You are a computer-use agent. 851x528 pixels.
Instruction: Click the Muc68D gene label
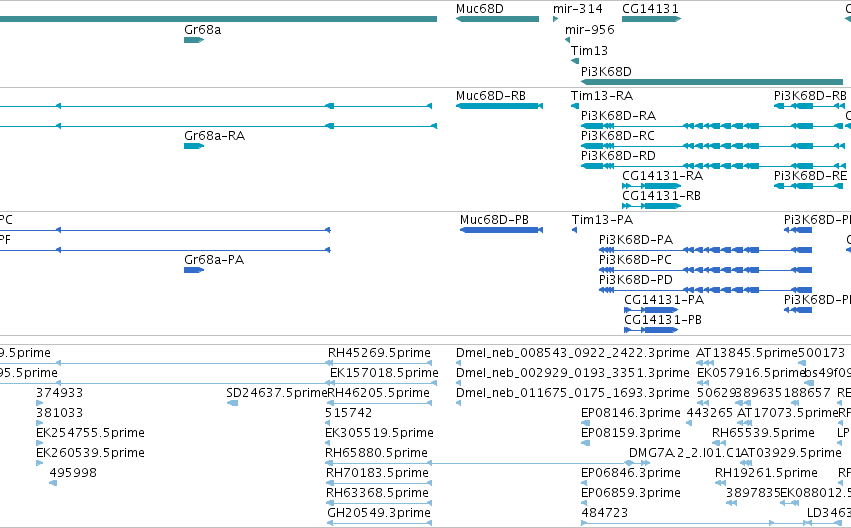point(480,9)
